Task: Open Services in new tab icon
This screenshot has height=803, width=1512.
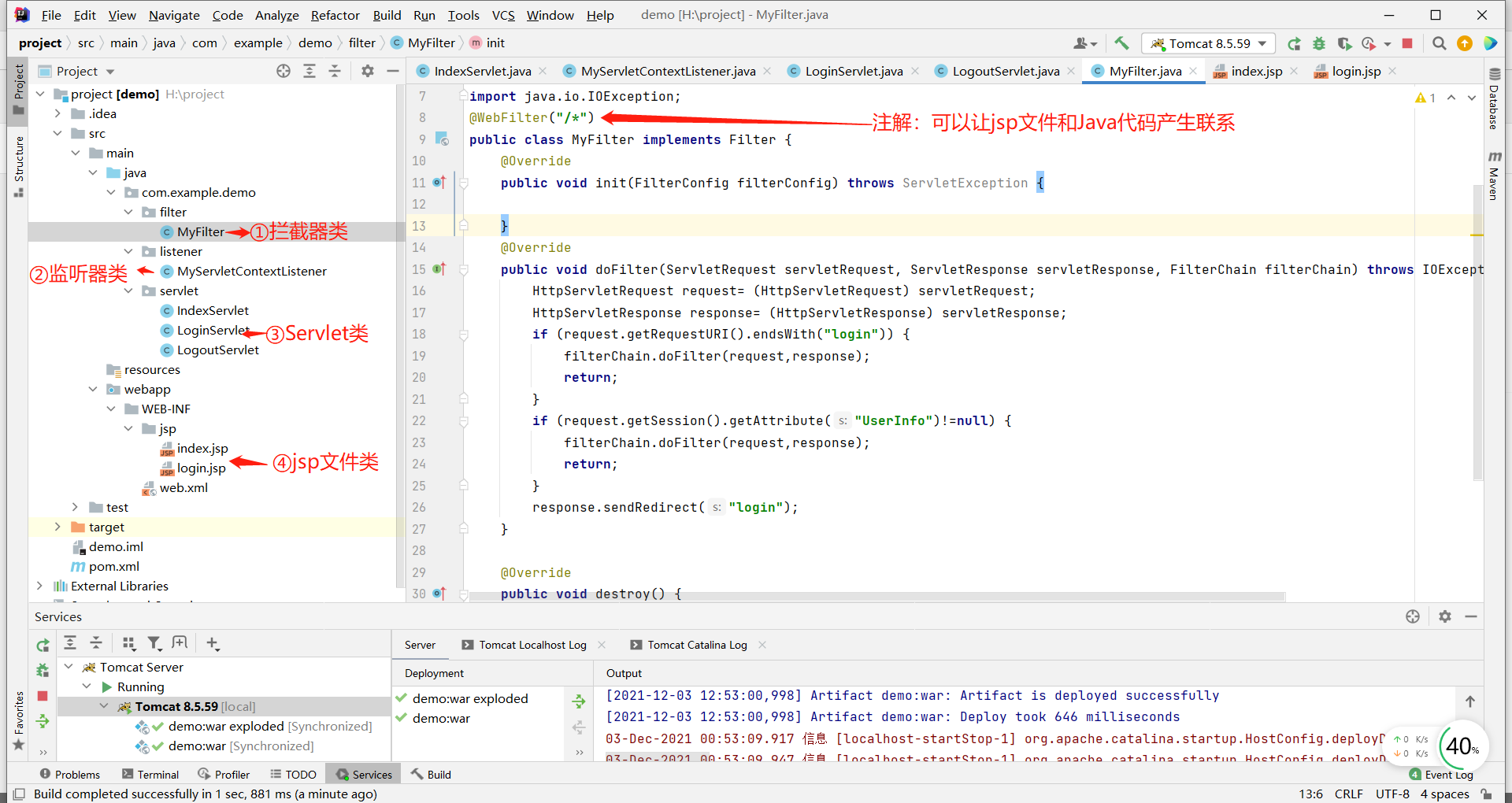Action: 180,643
